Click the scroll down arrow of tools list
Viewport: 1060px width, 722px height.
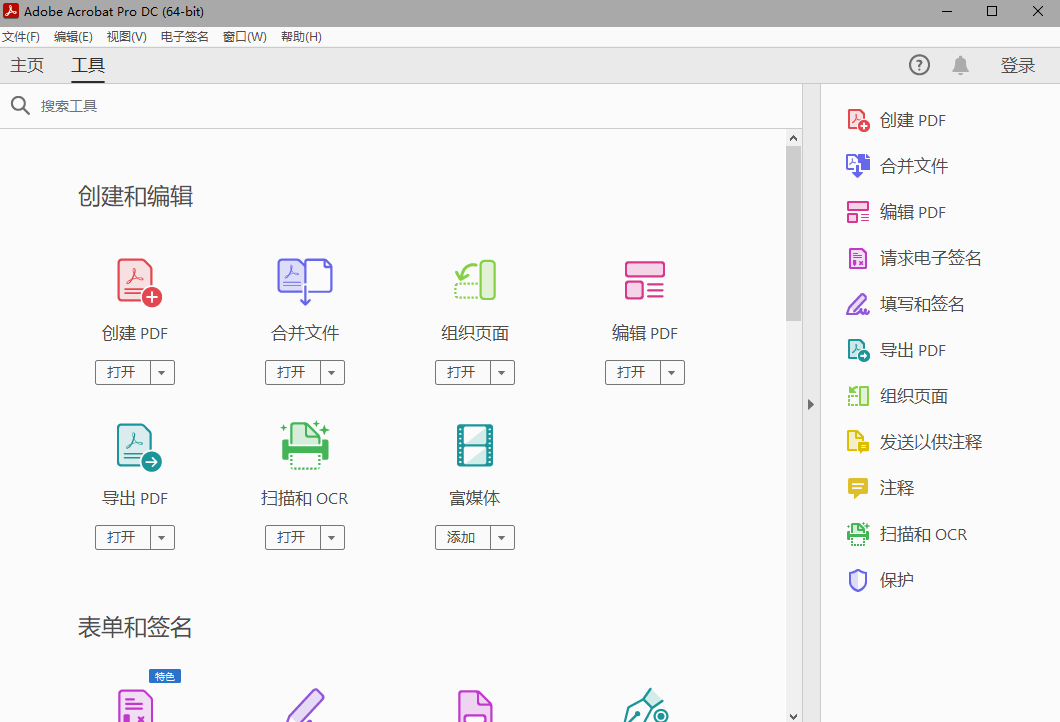coord(793,716)
